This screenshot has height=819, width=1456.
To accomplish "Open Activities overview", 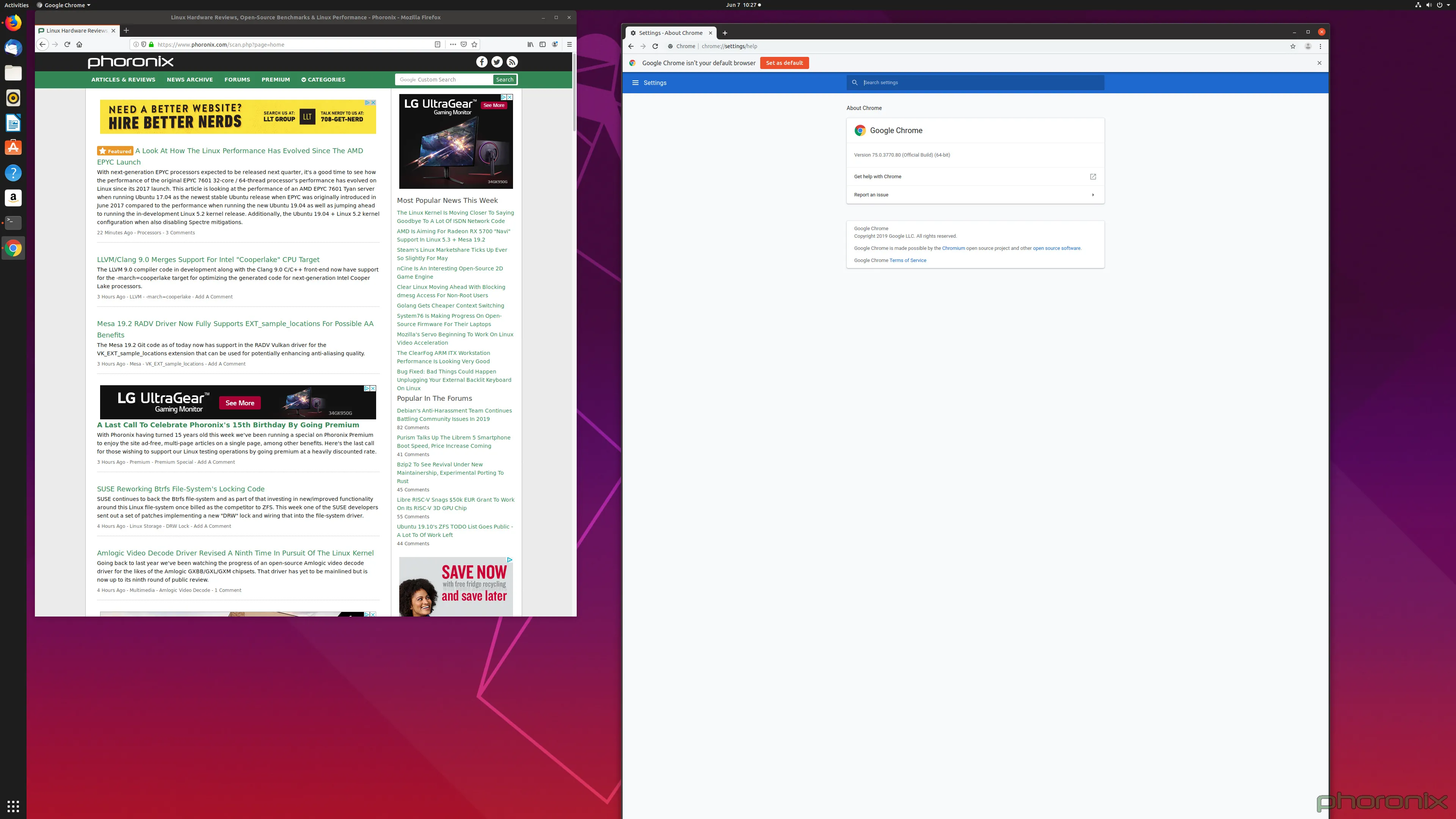I will coord(16,5).
